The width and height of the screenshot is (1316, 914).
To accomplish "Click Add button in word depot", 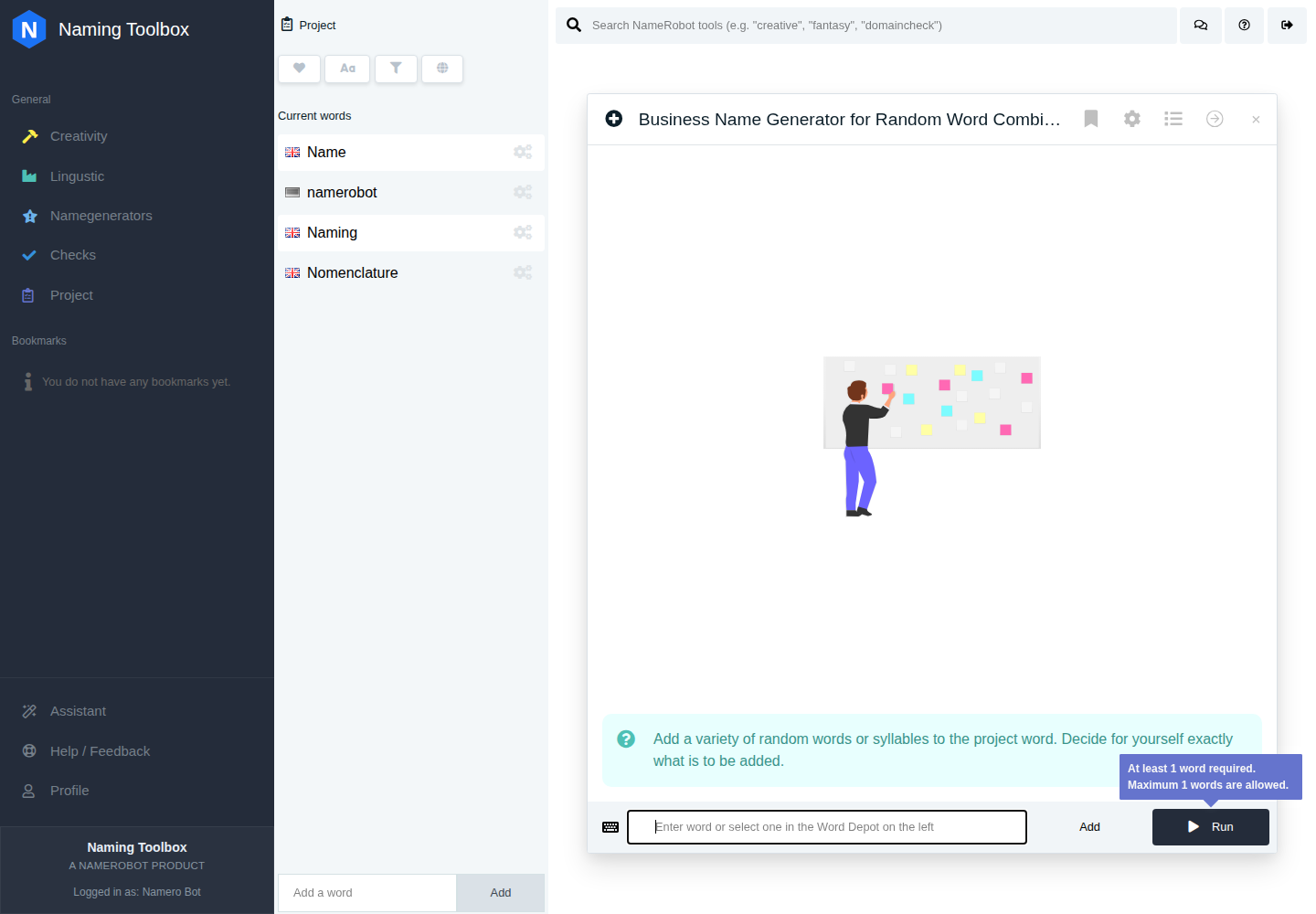I will (501, 893).
